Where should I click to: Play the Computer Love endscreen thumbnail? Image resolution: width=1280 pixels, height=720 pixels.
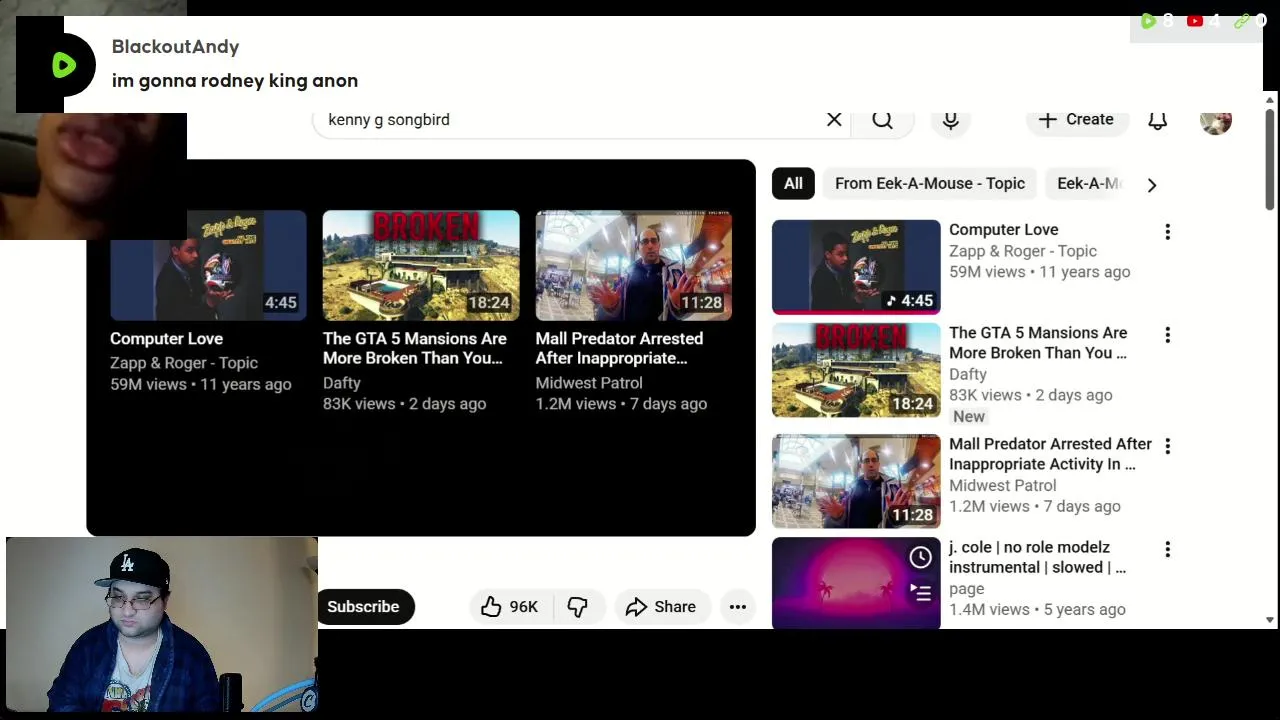tap(208, 266)
